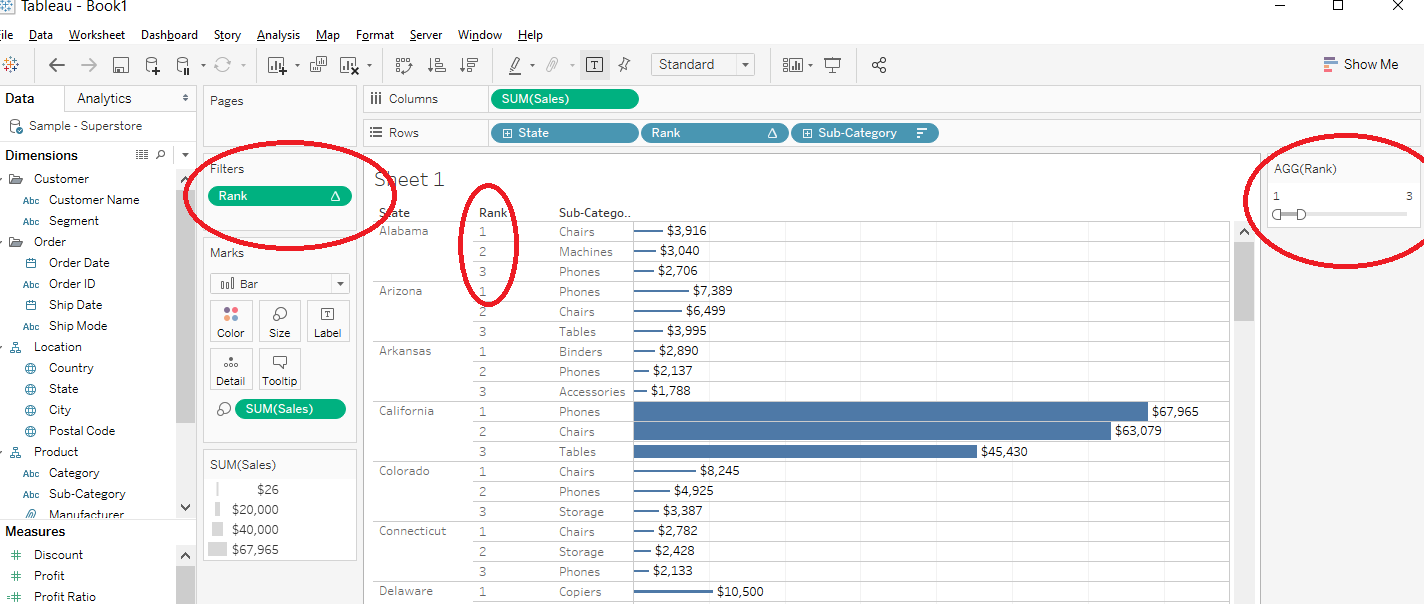Toggle the Highlight pen in the toolbar
The image size is (1424, 604).
516,64
